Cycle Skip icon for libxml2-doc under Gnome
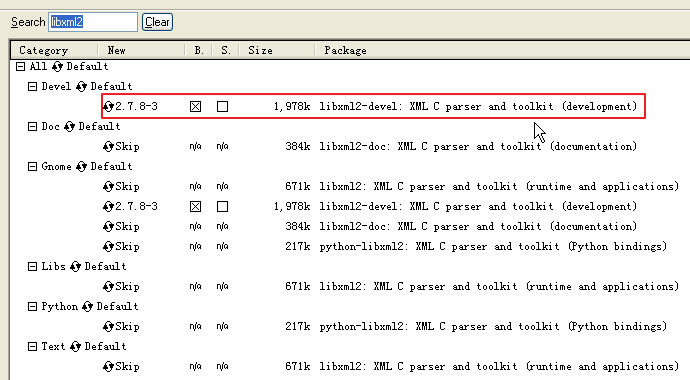Image resolution: width=690 pixels, height=380 pixels. [x=108, y=227]
